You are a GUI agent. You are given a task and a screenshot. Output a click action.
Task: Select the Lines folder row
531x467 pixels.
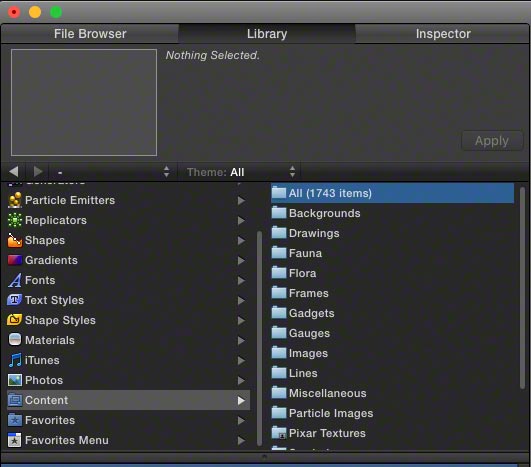click(392, 373)
